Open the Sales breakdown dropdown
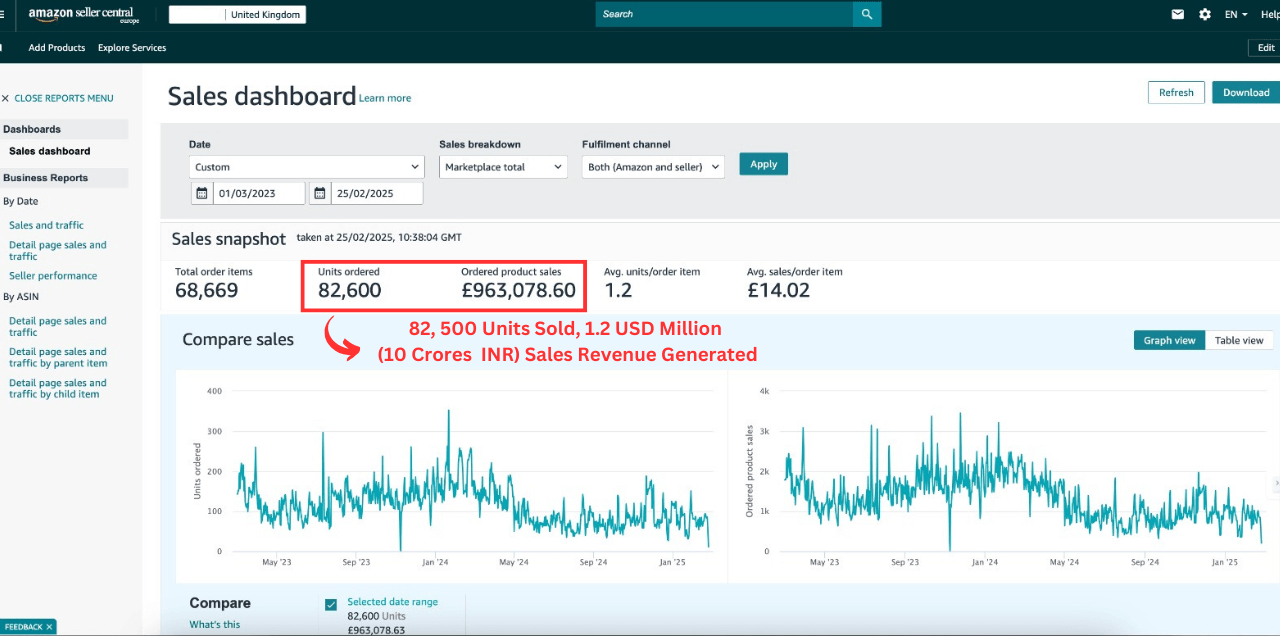 [503, 167]
